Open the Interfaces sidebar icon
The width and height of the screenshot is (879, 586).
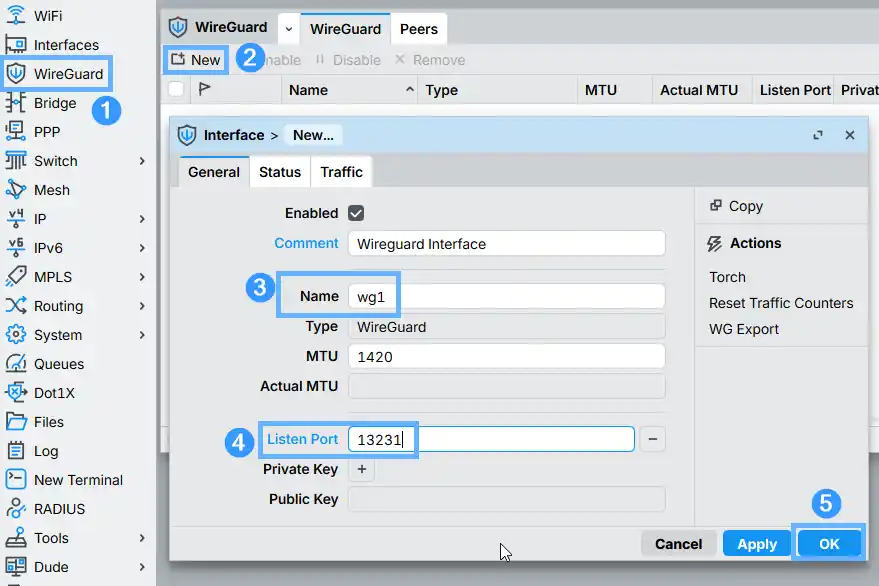pos(16,44)
